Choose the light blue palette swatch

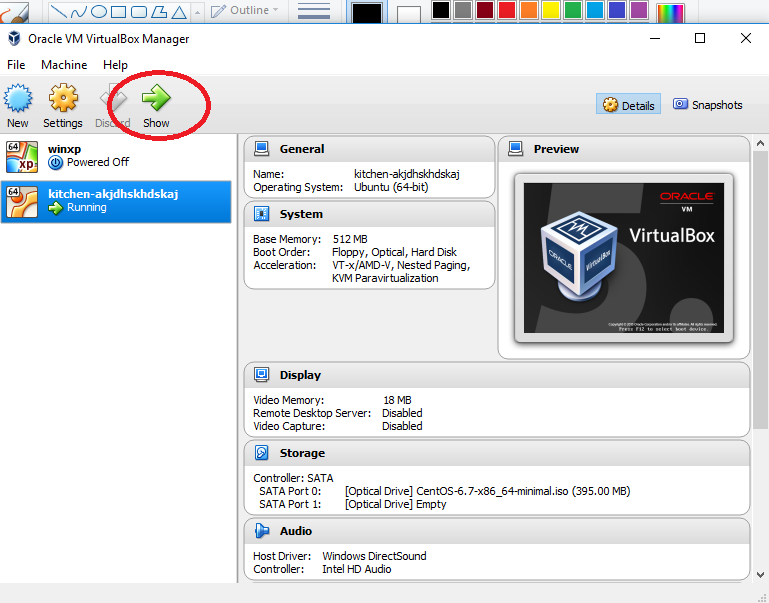[x=595, y=10]
